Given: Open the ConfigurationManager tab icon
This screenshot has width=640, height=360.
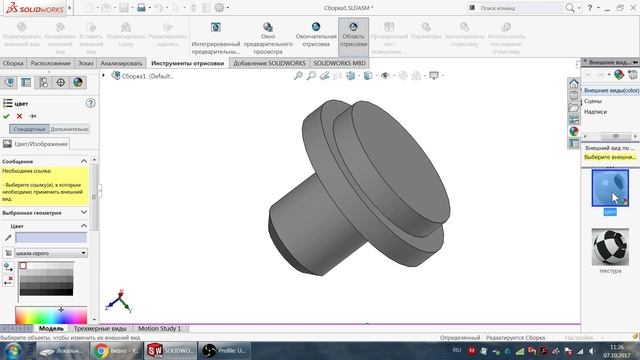Looking at the screenshot, I should 43,82.
